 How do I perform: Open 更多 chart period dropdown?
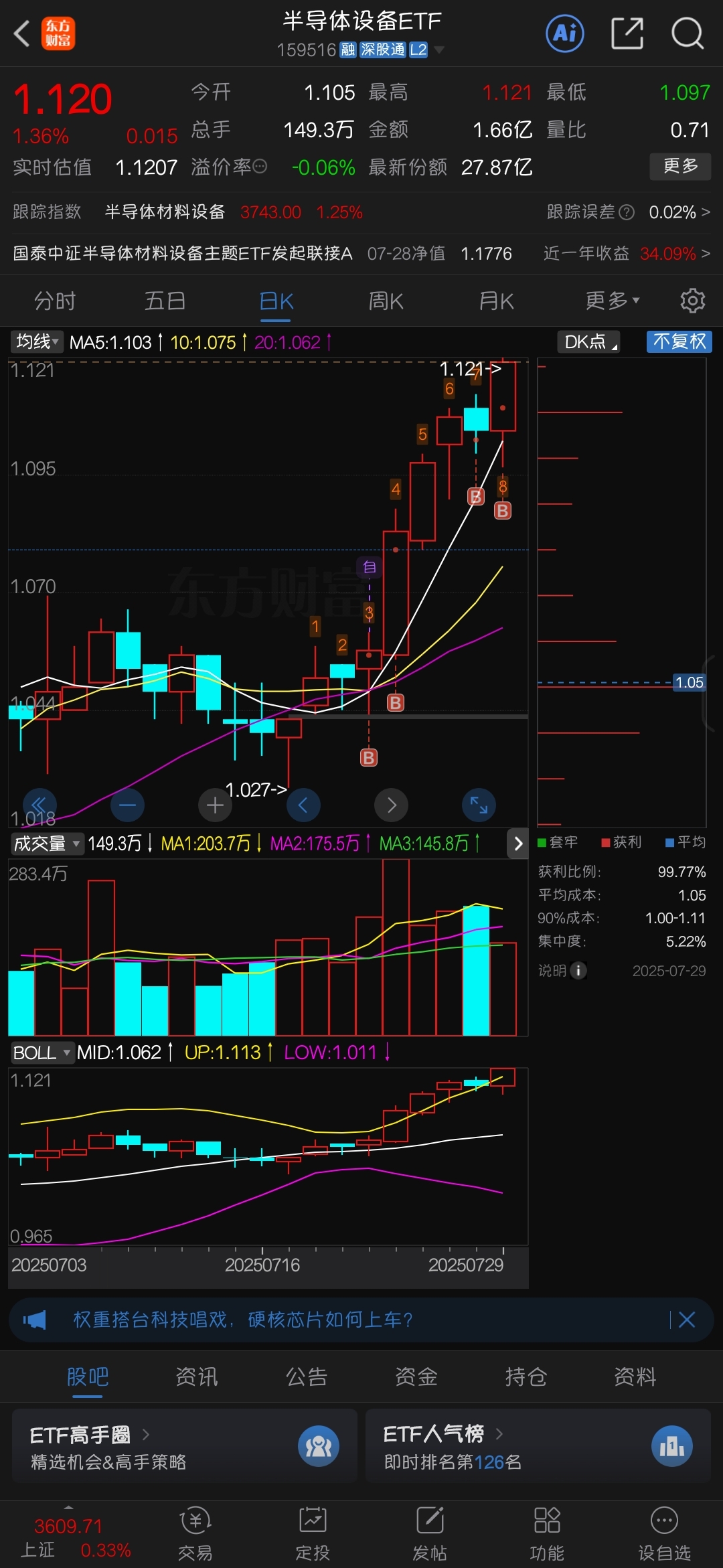pos(613,301)
